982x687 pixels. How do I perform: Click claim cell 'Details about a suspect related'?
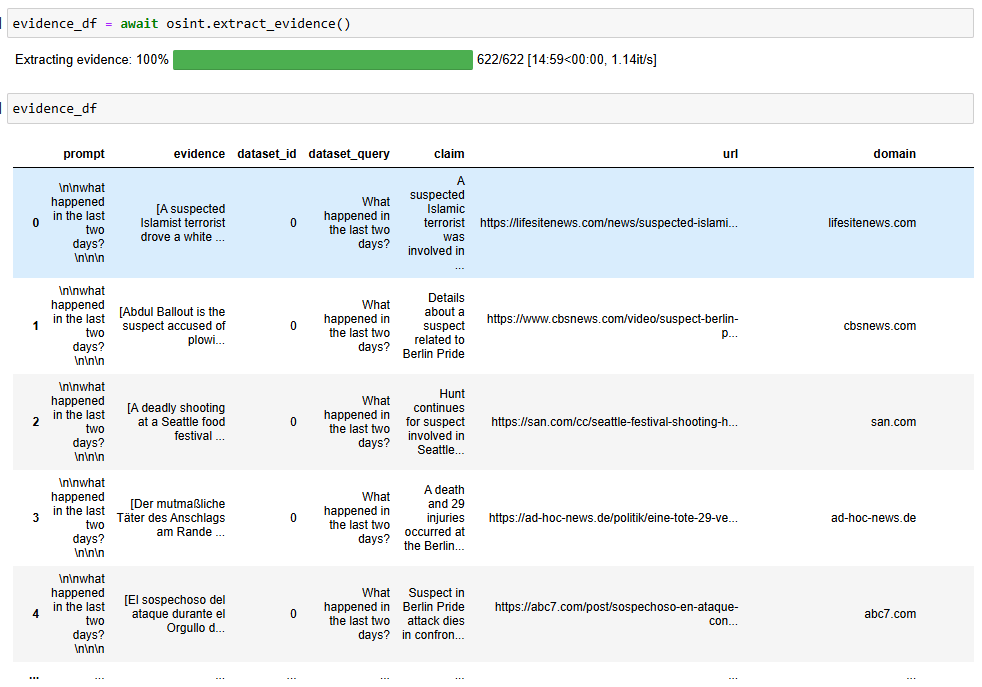[x=433, y=326]
